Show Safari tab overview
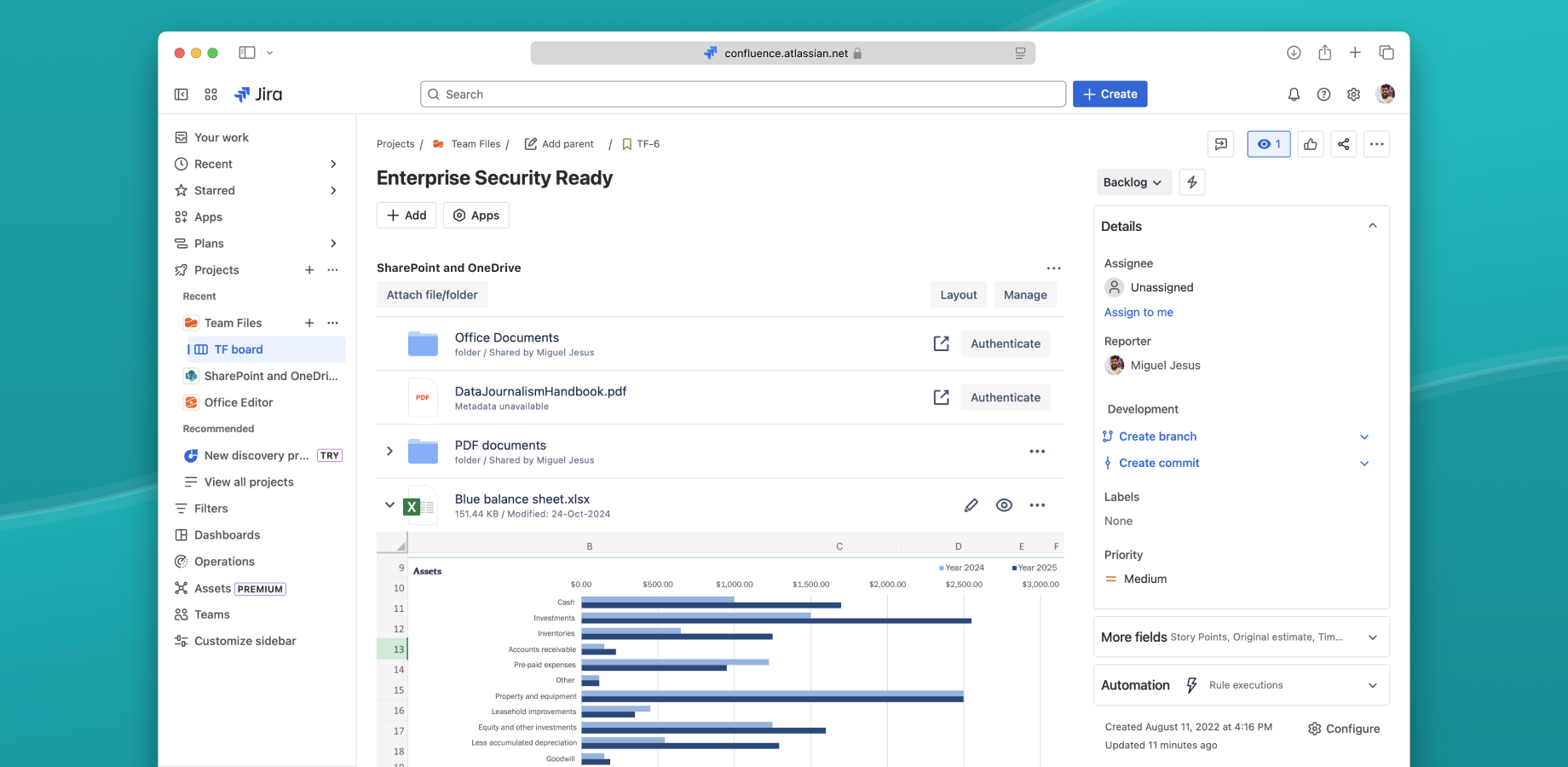This screenshot has height=767, width=1568. pos(1386,53)
